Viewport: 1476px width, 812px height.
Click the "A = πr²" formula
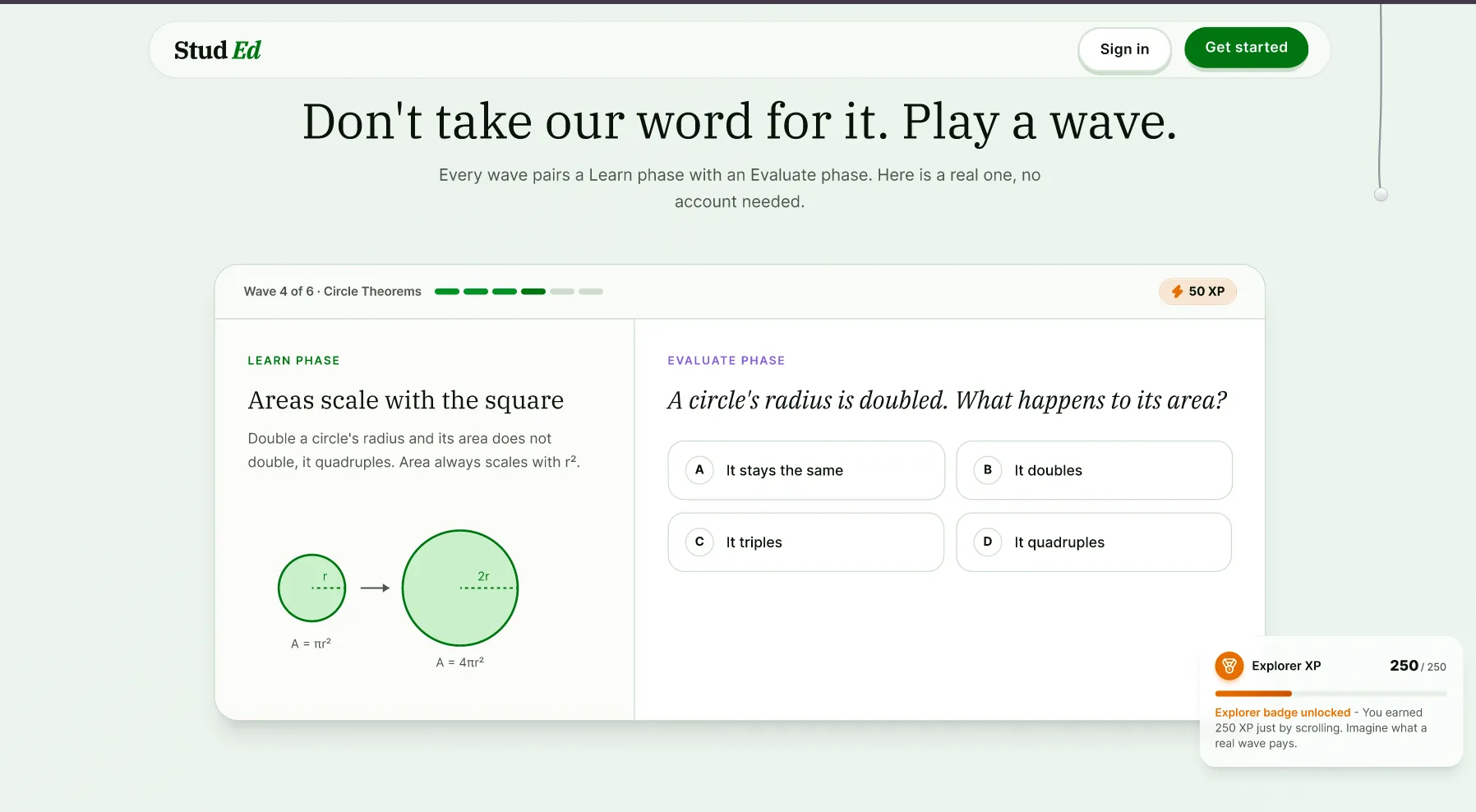(x=311, y=644)
